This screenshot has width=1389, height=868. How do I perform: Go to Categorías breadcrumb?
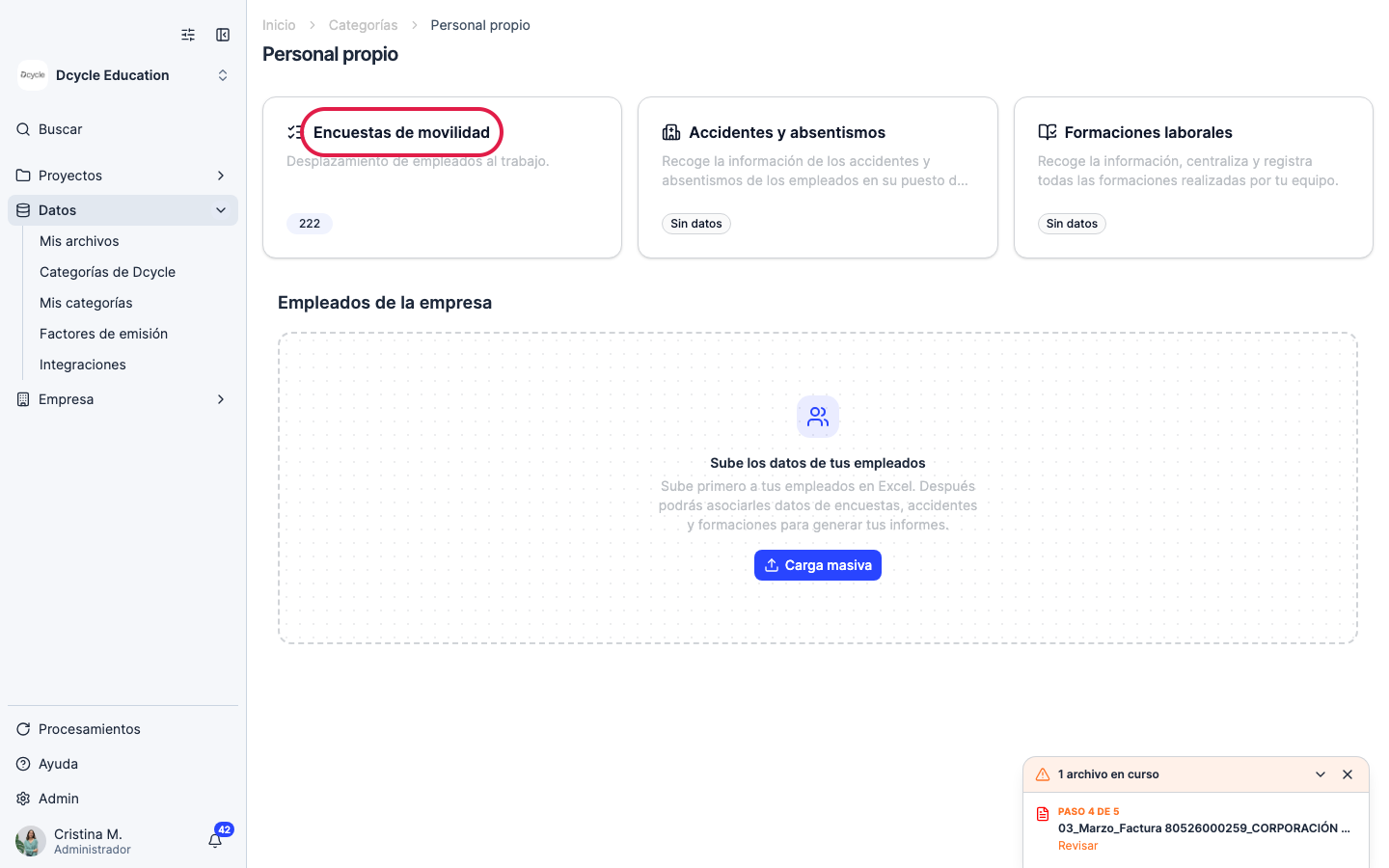363,25
